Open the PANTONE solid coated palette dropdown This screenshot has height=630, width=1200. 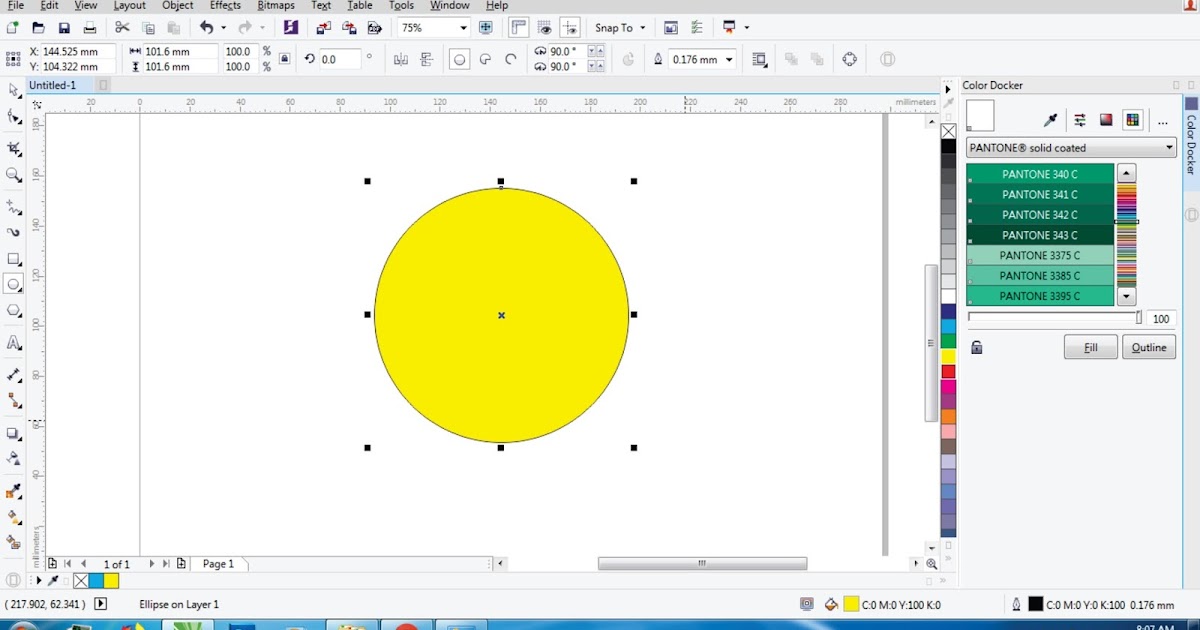tap(1167, 147)
